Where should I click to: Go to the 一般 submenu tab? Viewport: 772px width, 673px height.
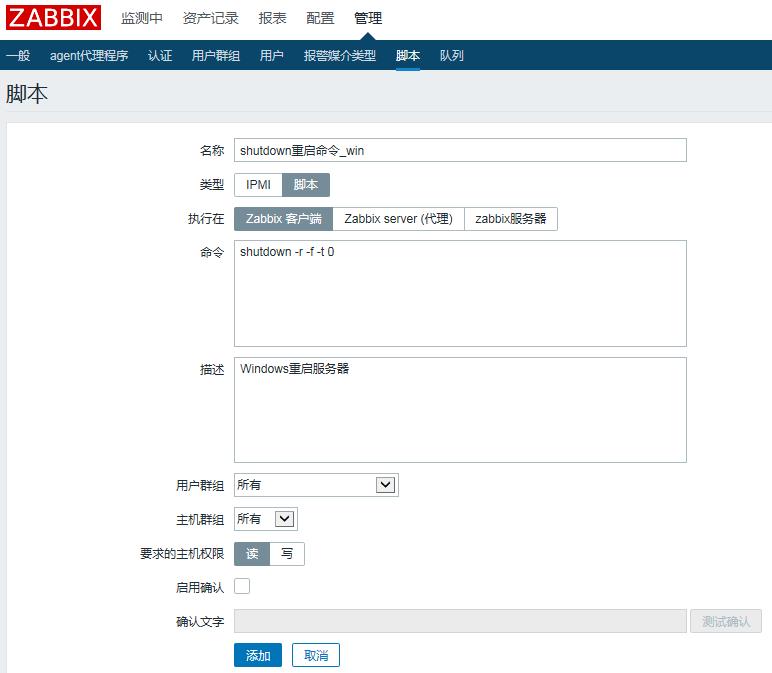[18, 56]
